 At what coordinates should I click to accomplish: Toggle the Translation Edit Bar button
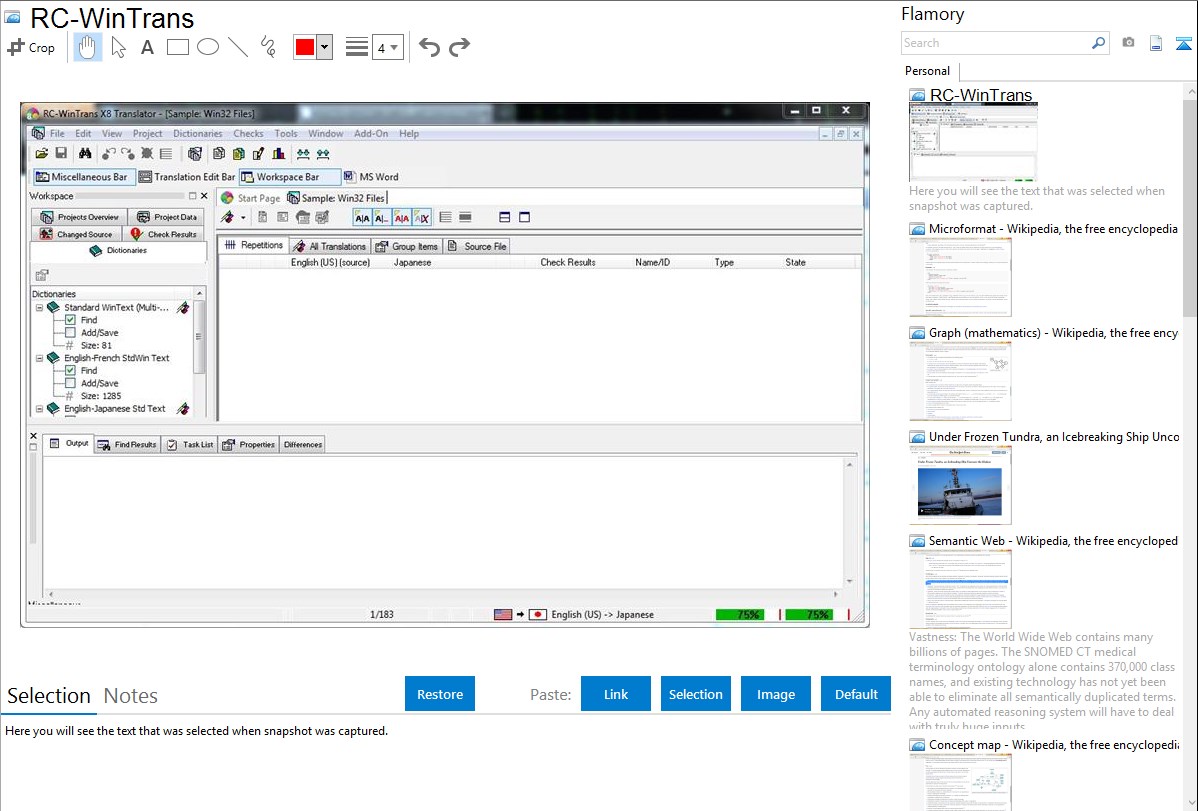187,177
